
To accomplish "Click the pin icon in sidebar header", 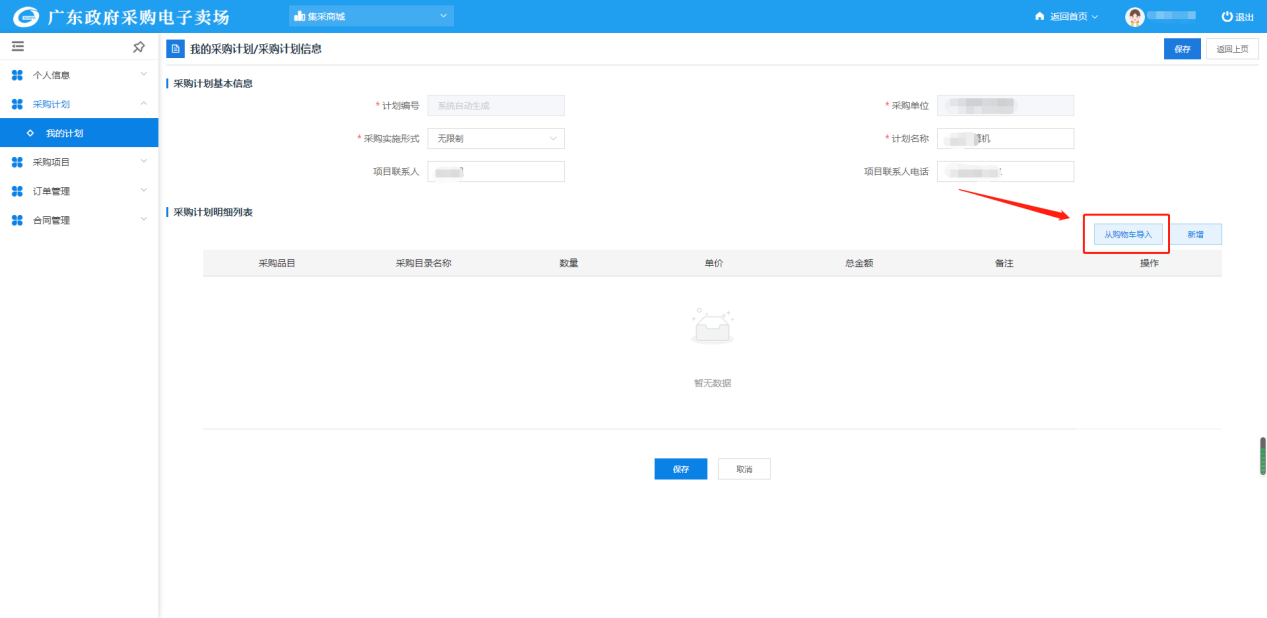I will point(139,47).
